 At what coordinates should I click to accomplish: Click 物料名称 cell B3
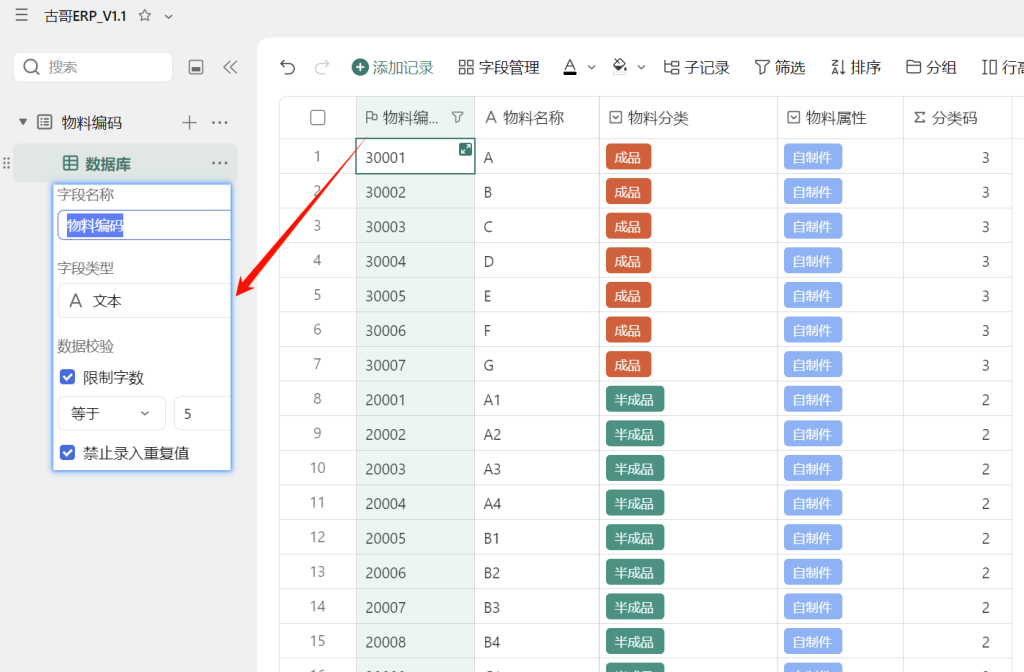pos(537,607)
